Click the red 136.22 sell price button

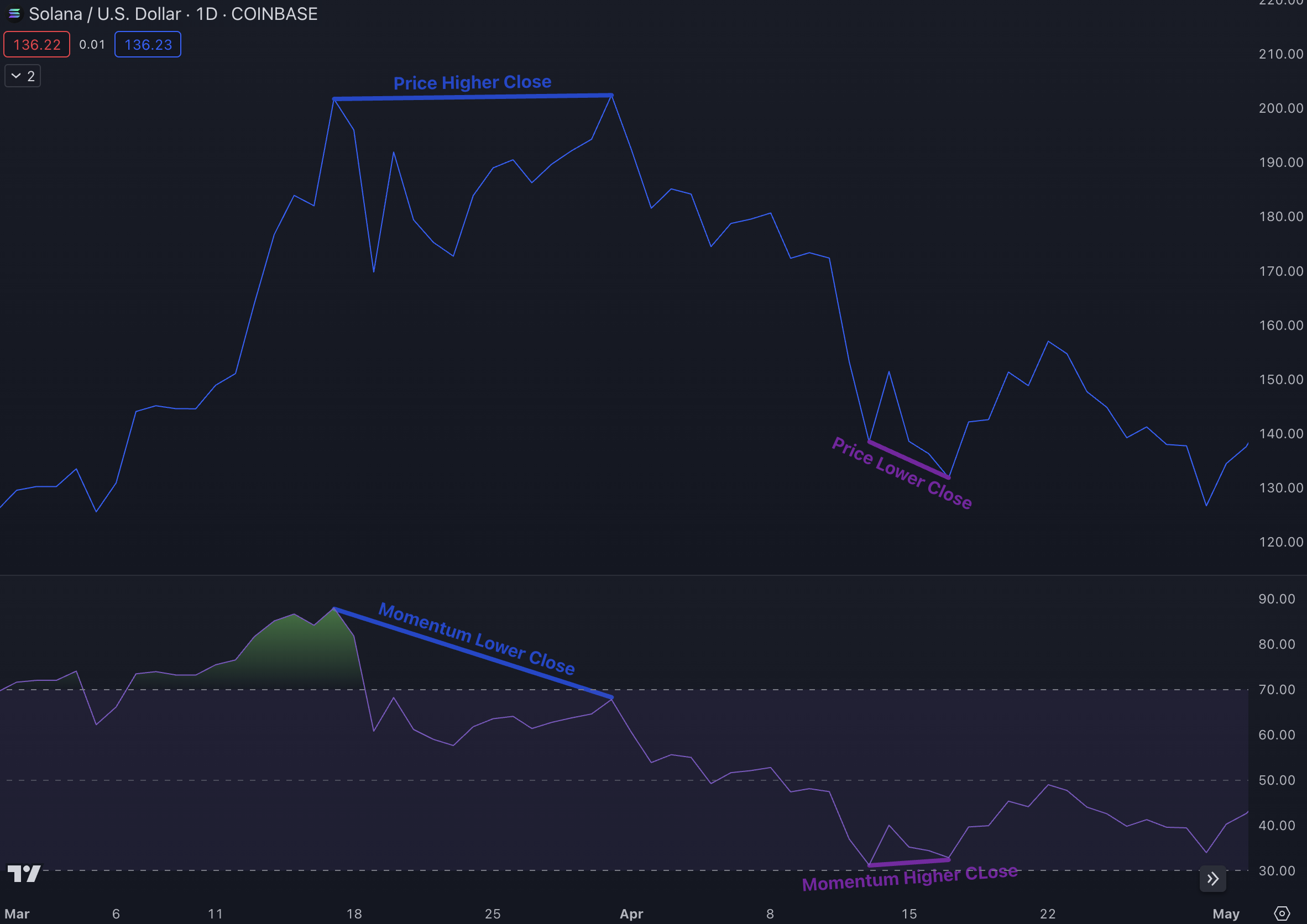click(37, 44)
